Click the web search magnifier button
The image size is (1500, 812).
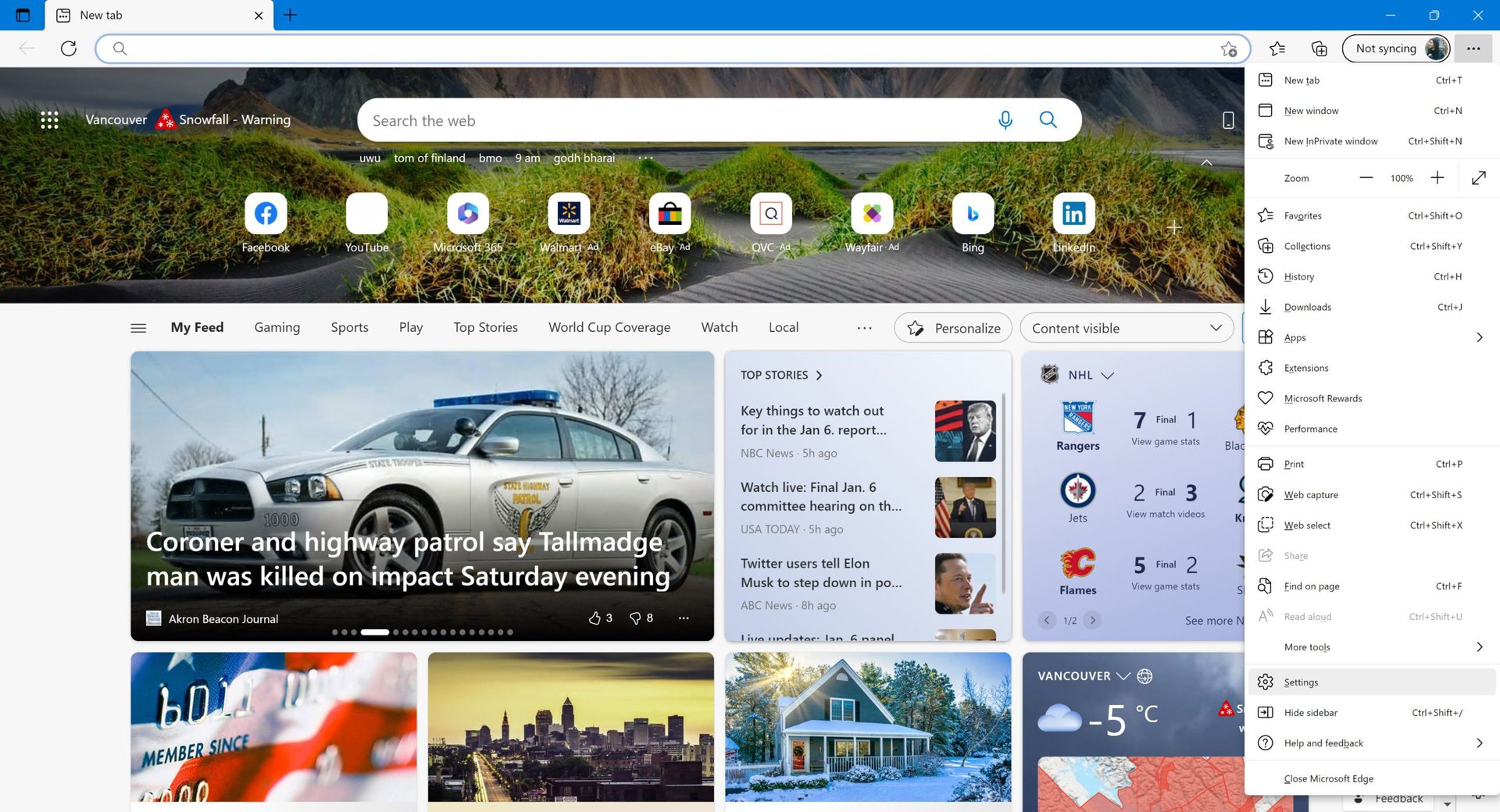point(1048,120)
